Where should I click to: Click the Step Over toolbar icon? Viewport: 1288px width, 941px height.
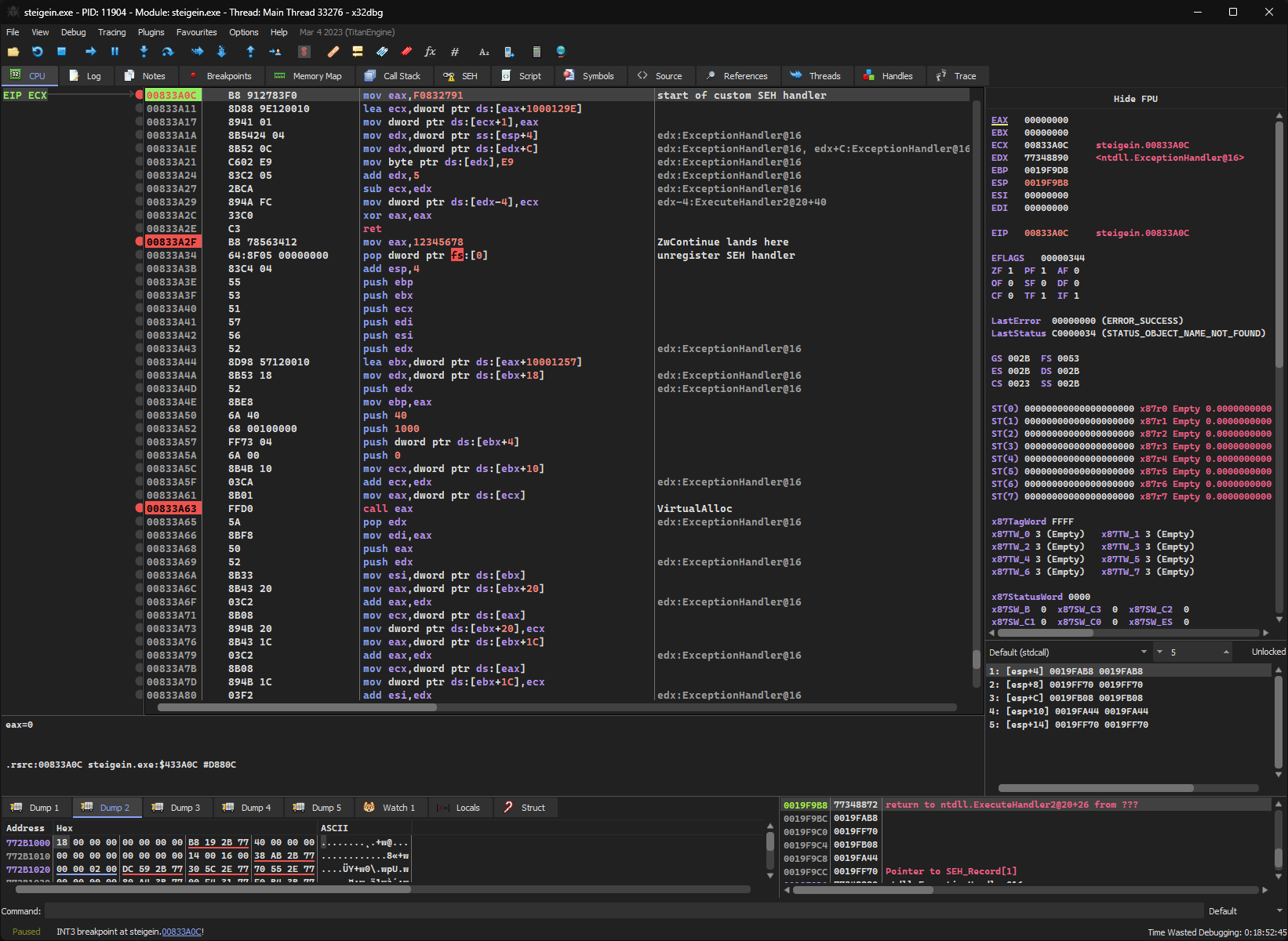click(168, 52)
